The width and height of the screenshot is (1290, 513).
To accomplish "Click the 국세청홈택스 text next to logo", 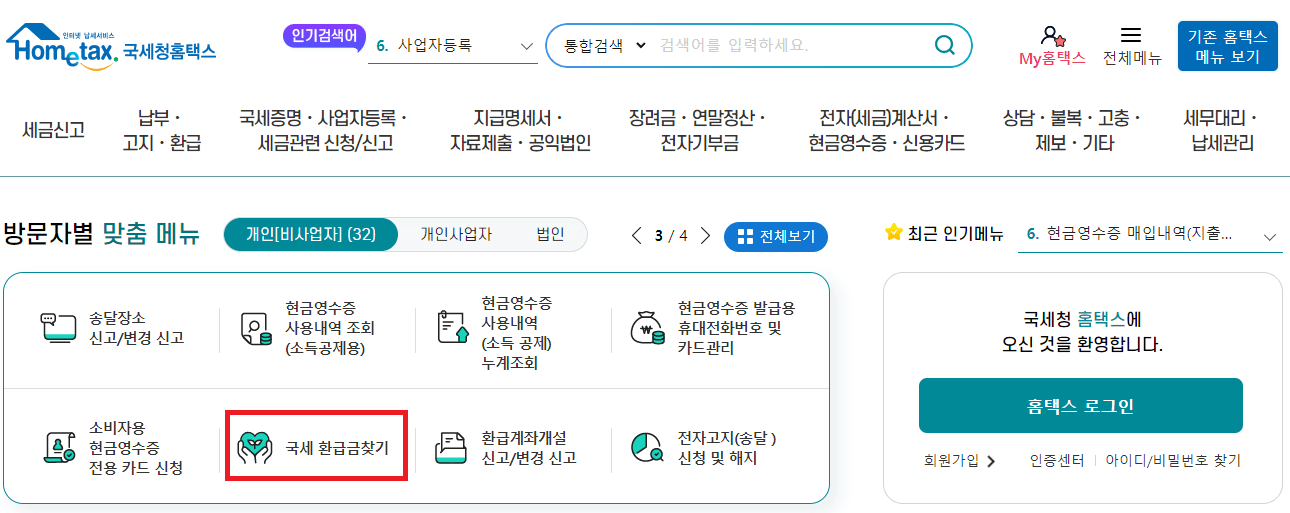I will [x=170, y=51].
